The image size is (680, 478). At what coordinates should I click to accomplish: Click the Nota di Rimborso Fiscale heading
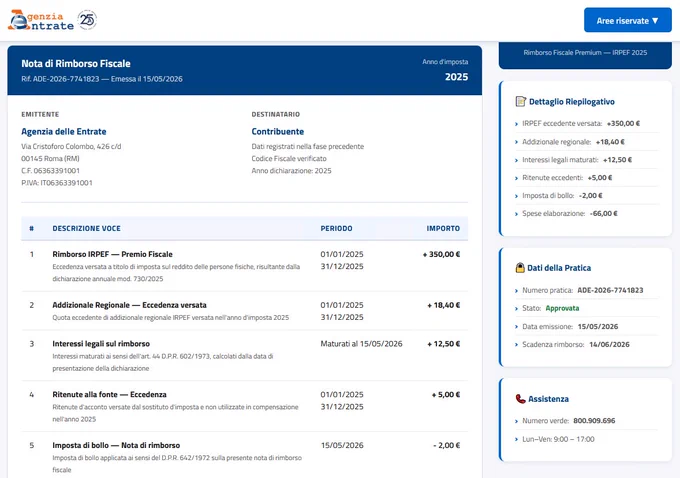[x=76, y=64]
